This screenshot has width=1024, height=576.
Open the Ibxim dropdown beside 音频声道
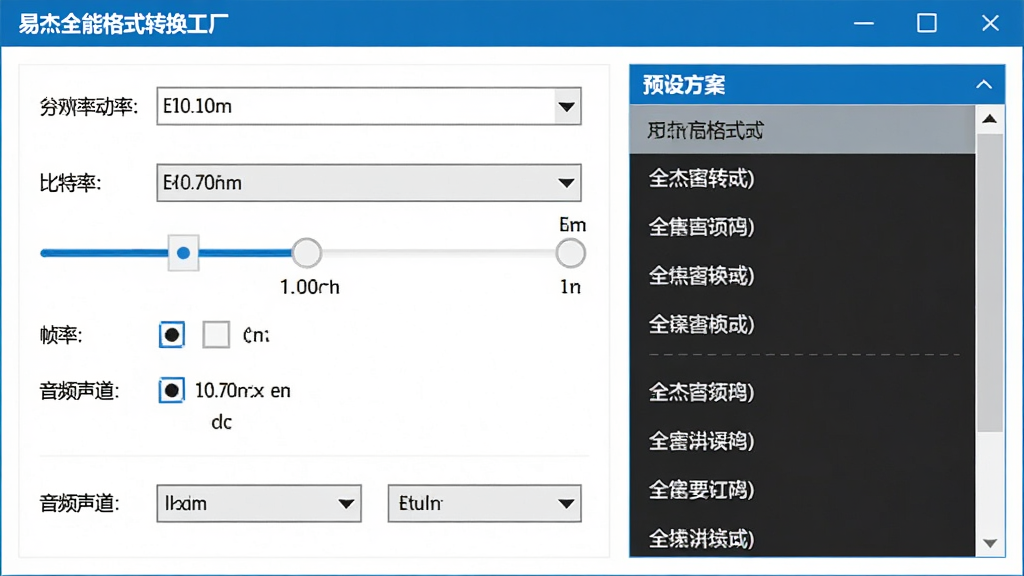259,504
